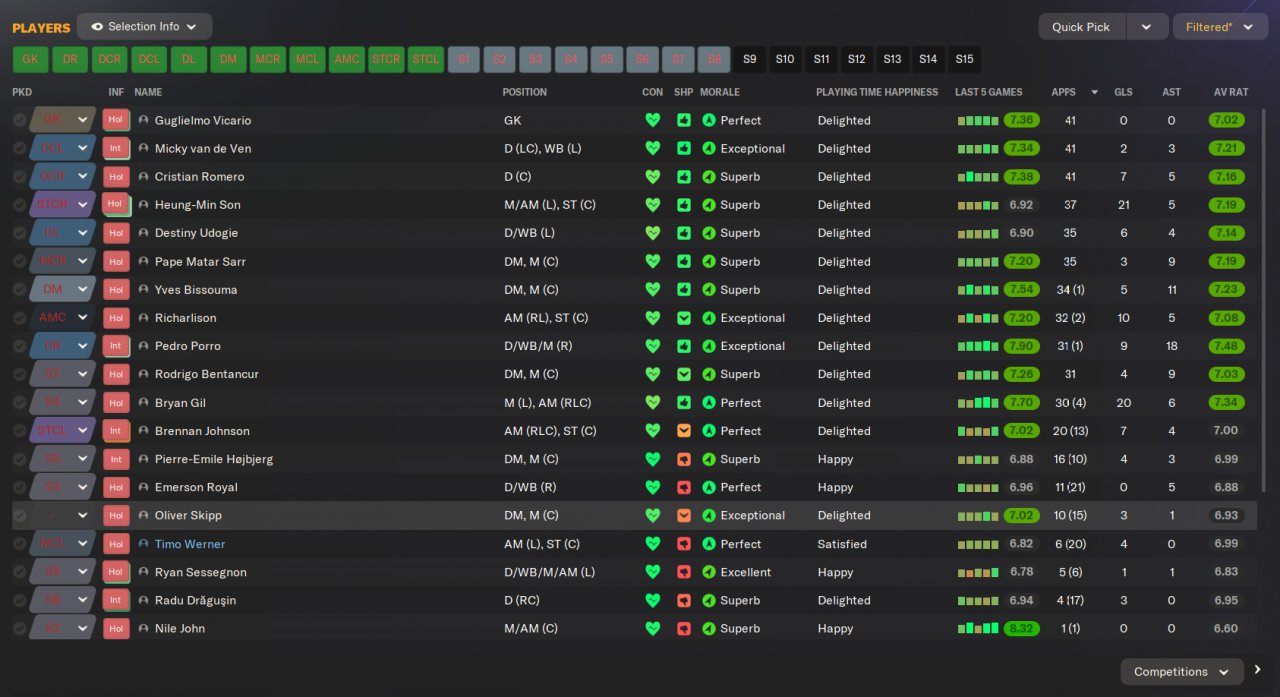This screenshot has height=697, width=1280.
Task: Tick the picked checkbox for Oliver Skipp
Action: pyautogui.click(x=19, y=516)
